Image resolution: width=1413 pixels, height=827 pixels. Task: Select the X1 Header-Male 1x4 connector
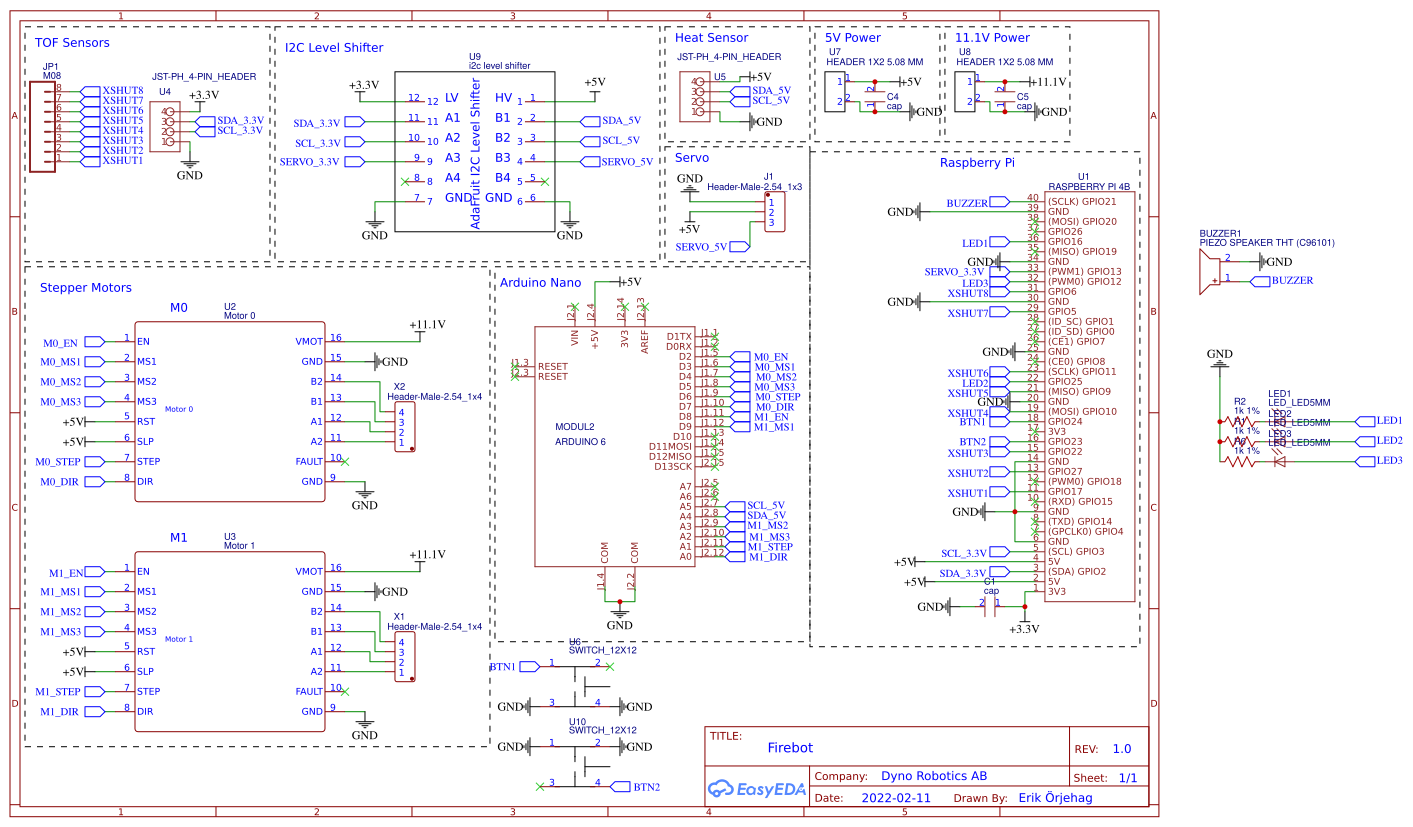tap(405, 657)
